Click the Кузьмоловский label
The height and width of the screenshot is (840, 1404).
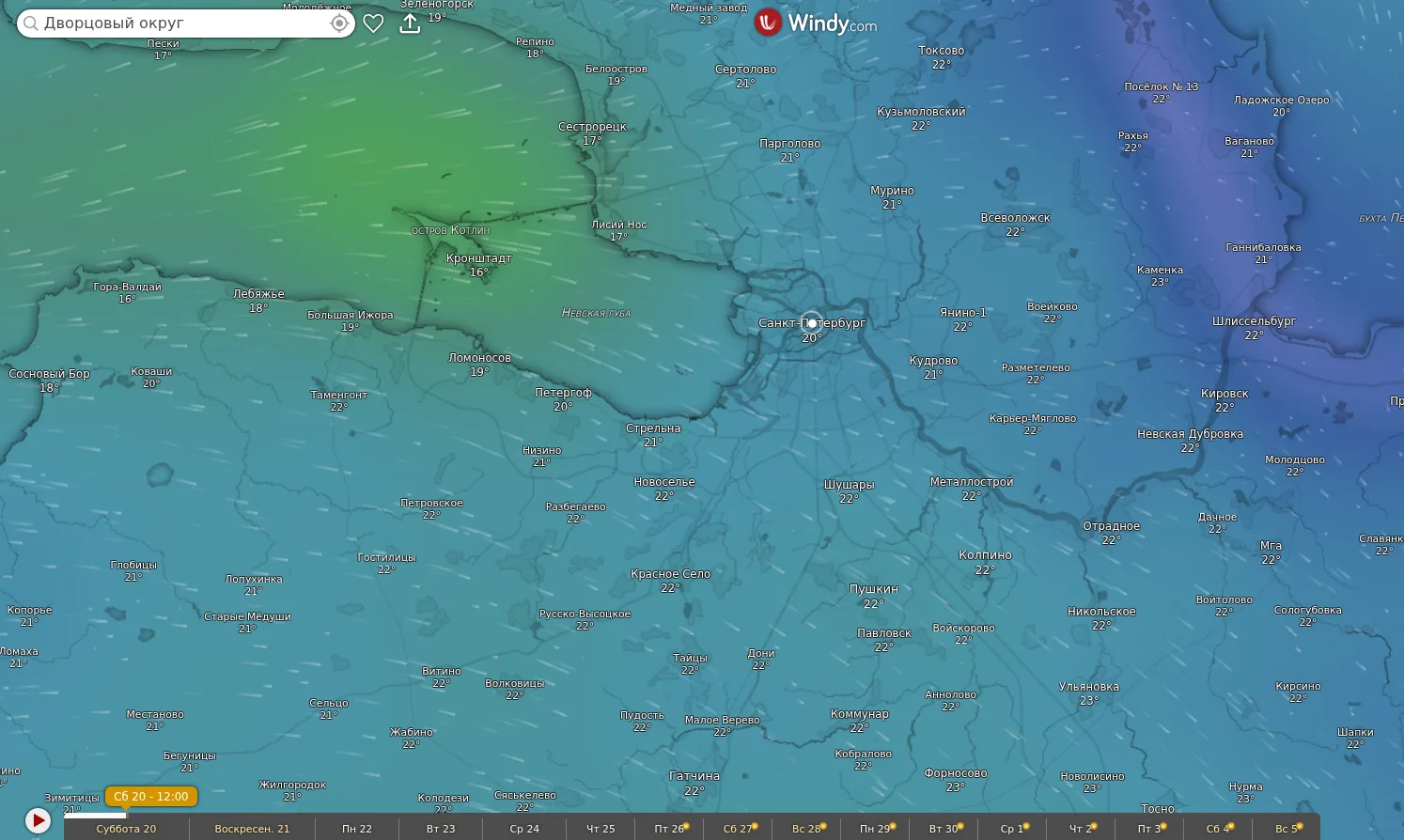point(921,112)
